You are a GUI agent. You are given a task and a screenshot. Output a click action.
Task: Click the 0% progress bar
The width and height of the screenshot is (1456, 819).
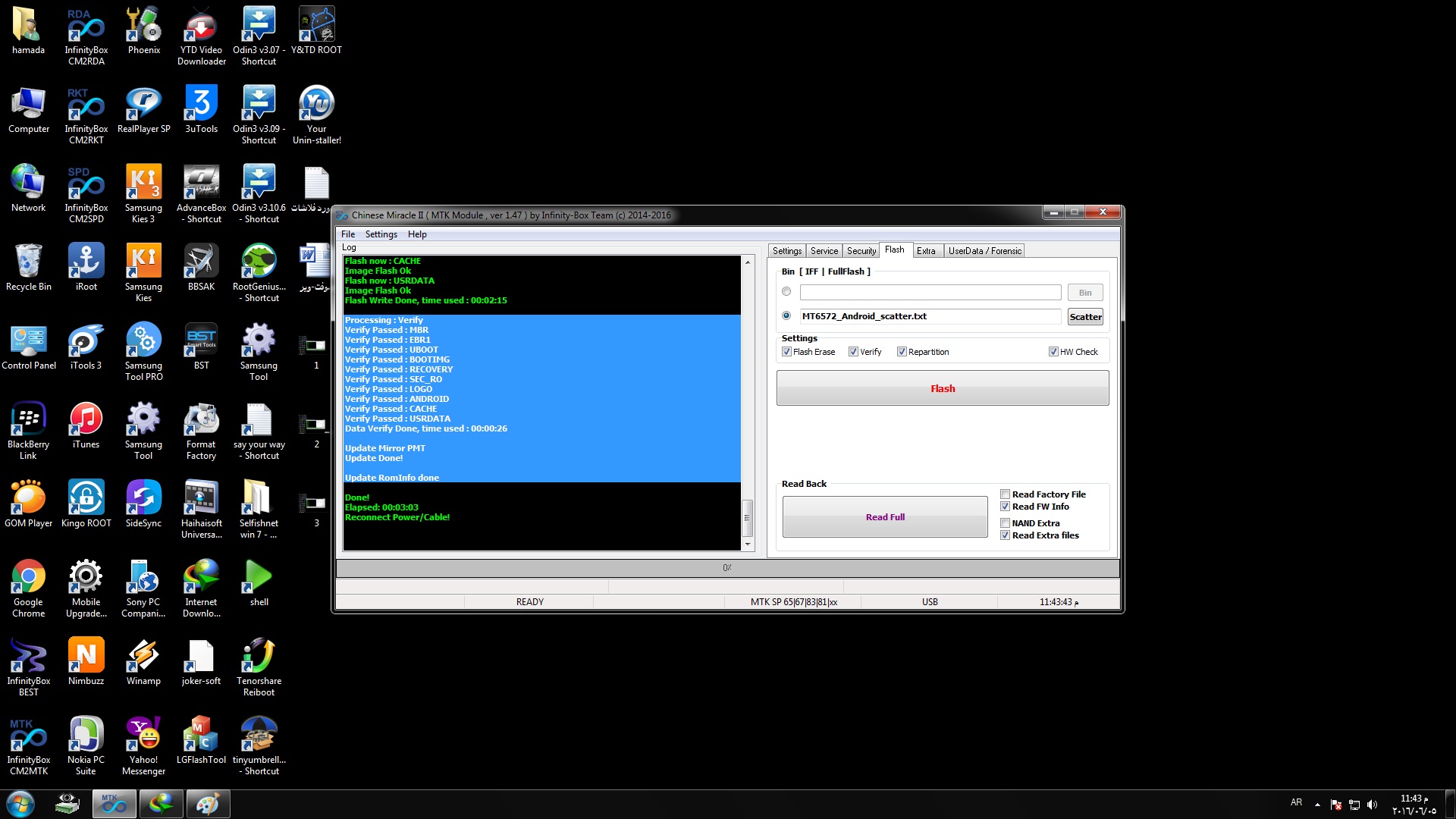coord(727,568)
